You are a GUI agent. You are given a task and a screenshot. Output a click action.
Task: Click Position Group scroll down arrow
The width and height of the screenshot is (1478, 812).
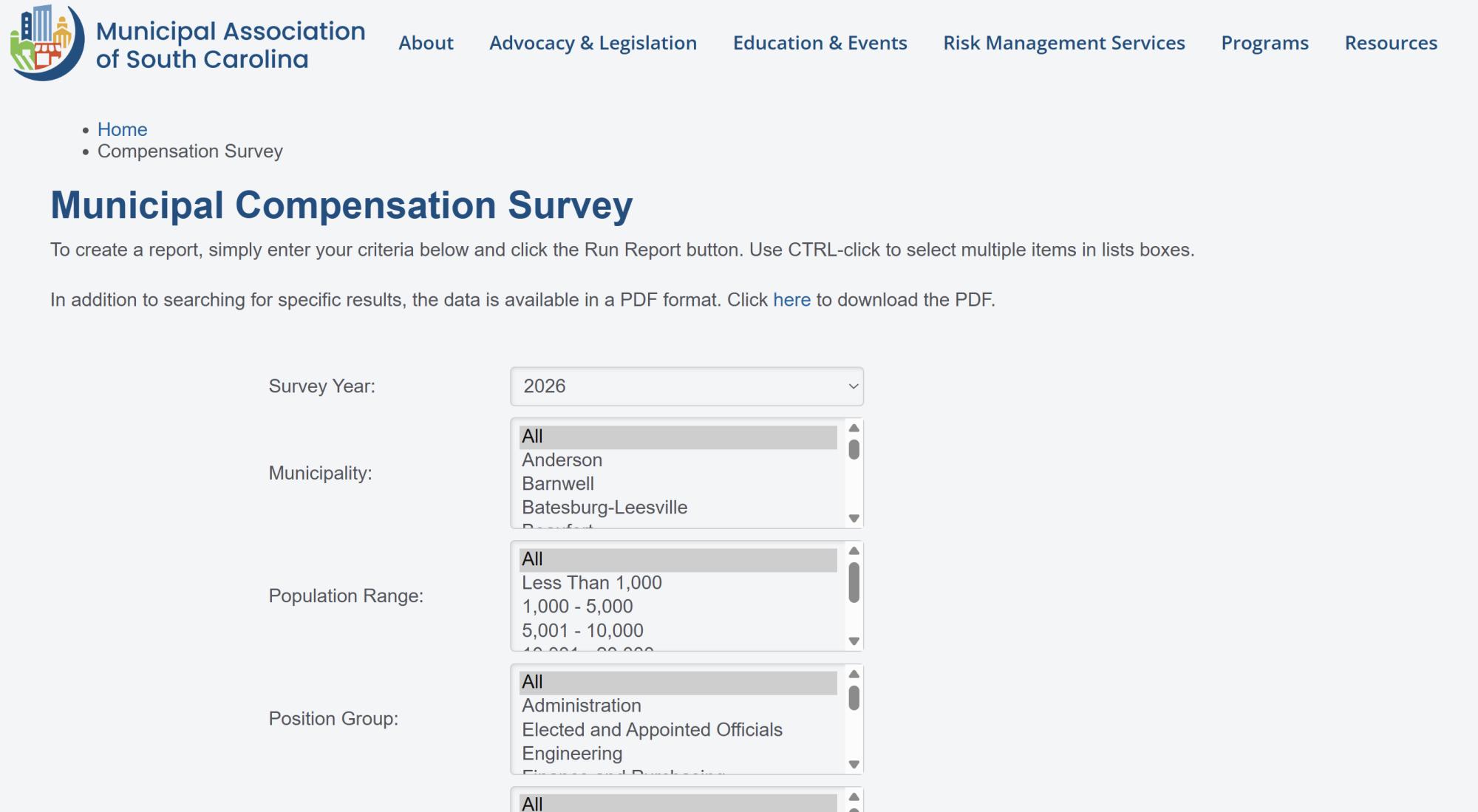pos(854,765)
